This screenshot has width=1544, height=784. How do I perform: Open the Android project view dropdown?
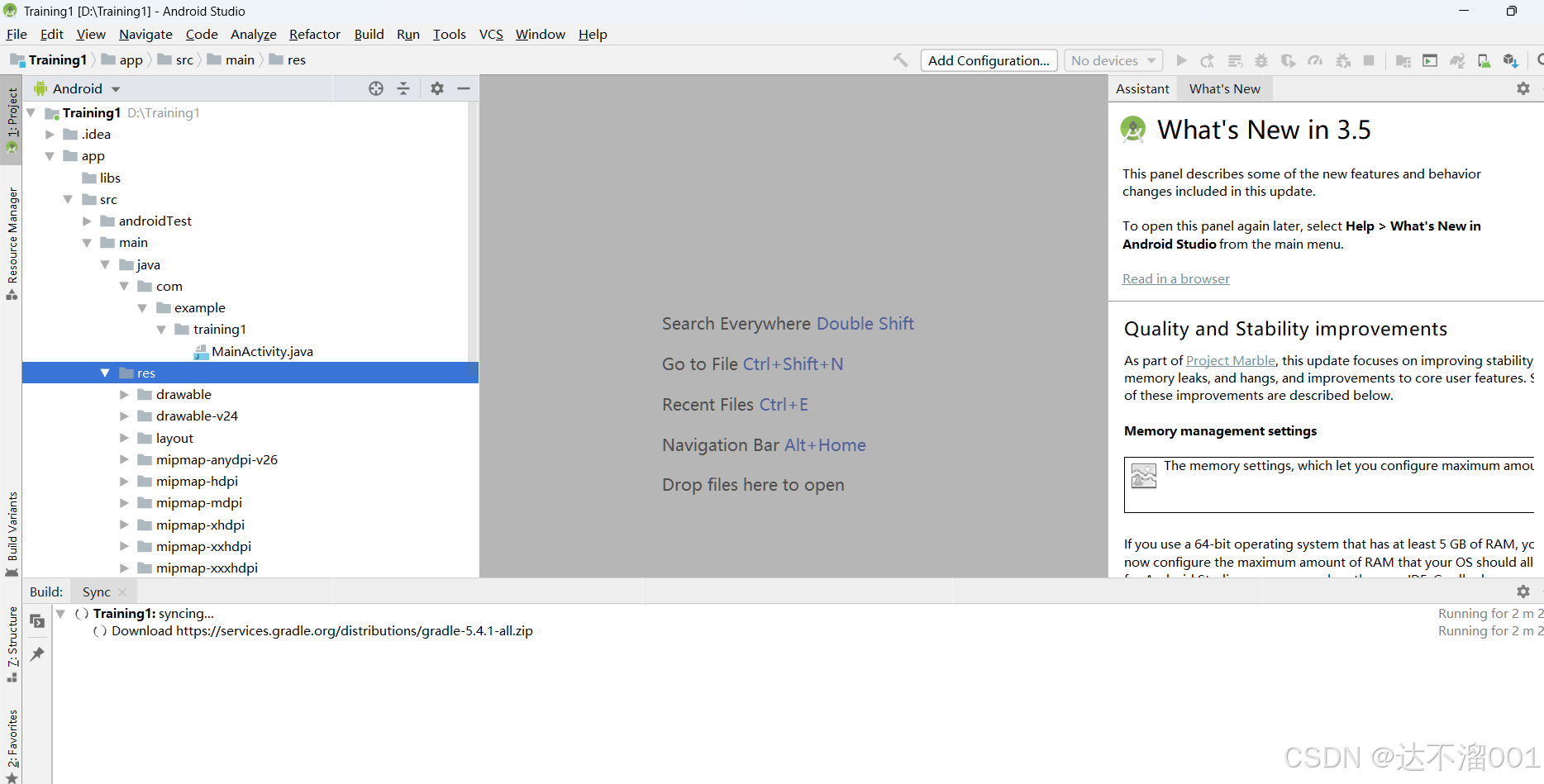coord(77,88)
